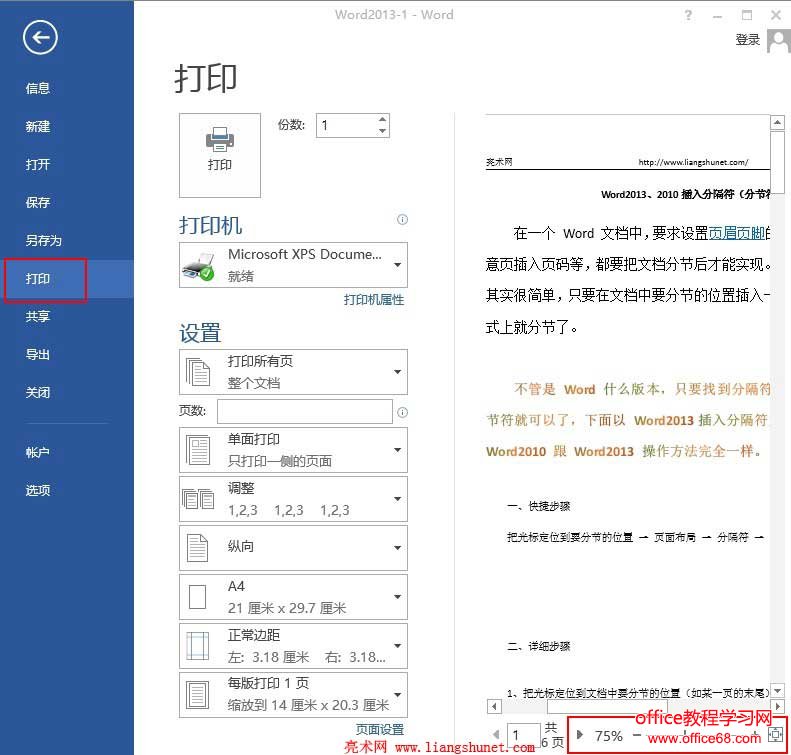Viewport: 791px width, 755px height.
Task: Expand the 打印所有页 page range dropdown
Action: point(294,372)
